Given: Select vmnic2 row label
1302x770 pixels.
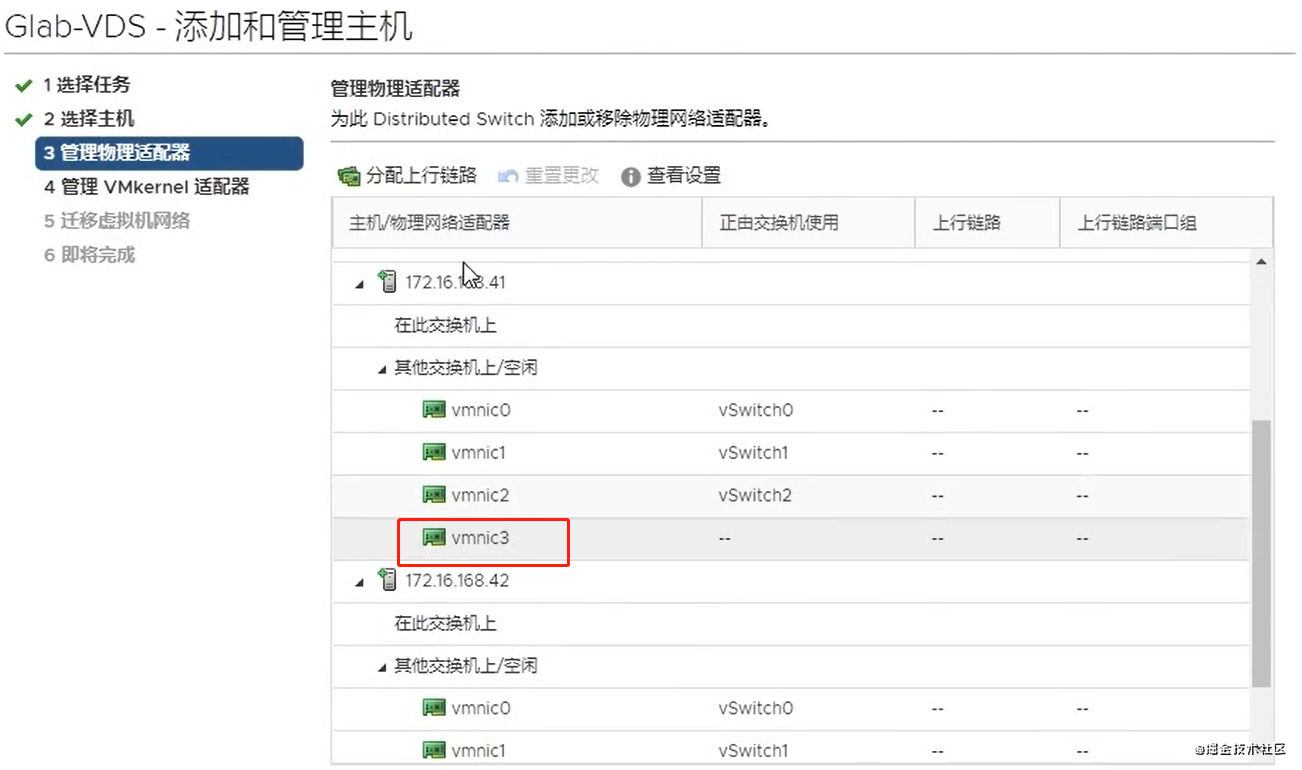Looking at the screenshot, I should point(480,495).
